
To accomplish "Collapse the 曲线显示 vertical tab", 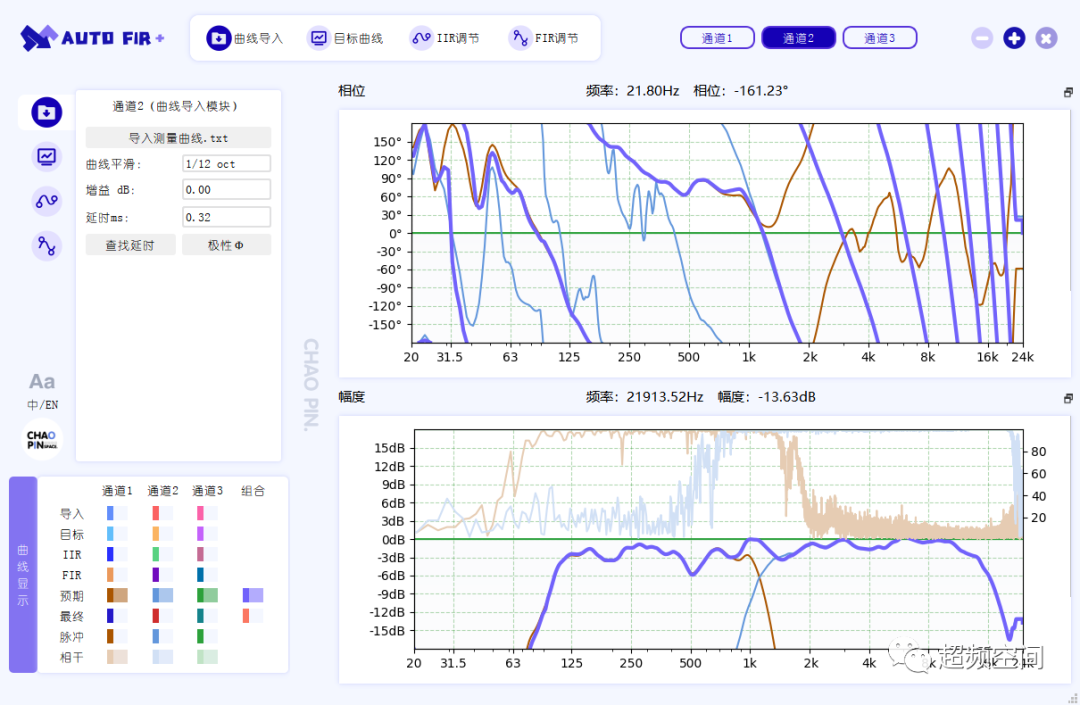I will 23,575.
